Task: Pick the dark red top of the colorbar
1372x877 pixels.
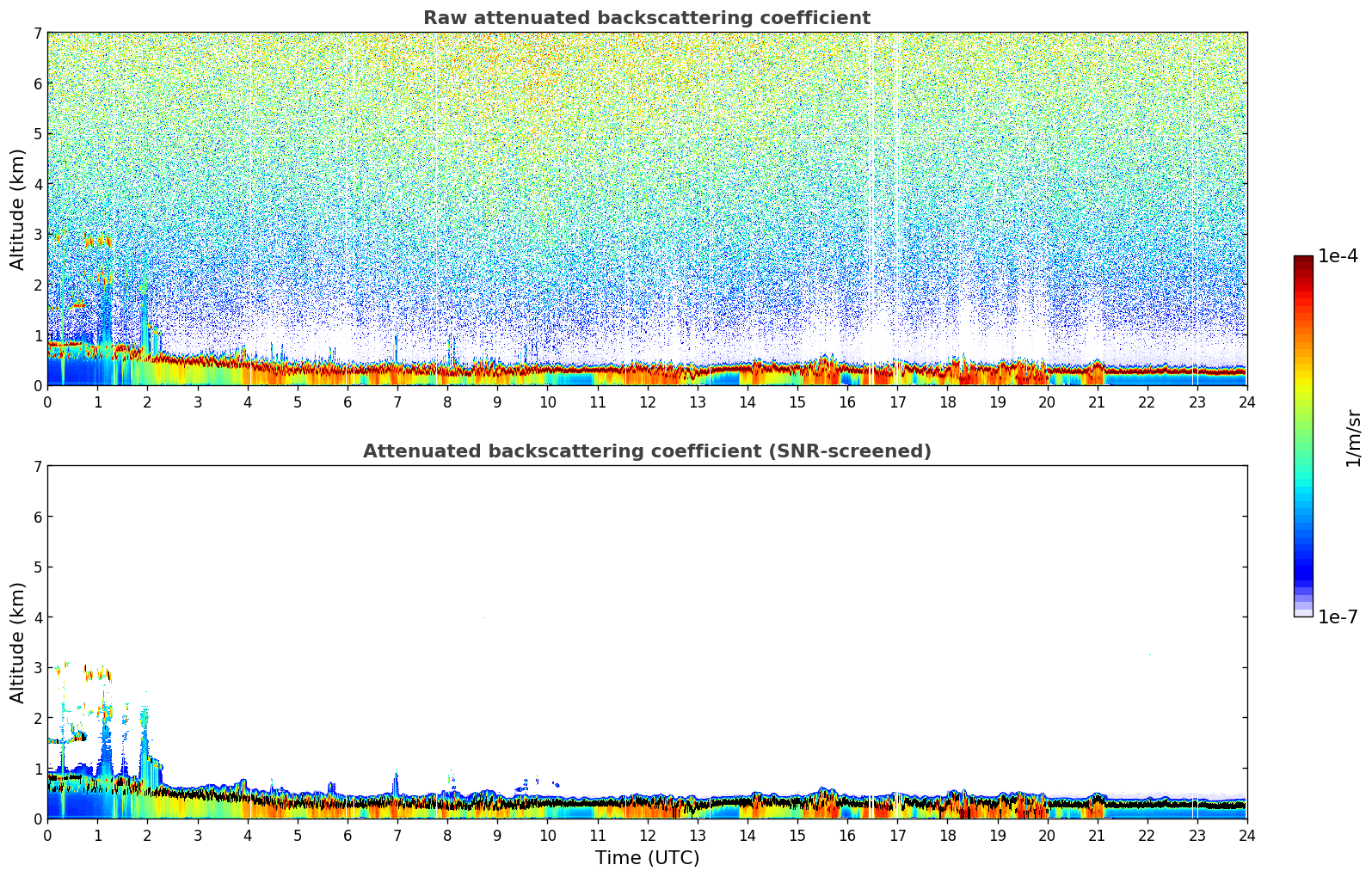Action: [1303, 261]
